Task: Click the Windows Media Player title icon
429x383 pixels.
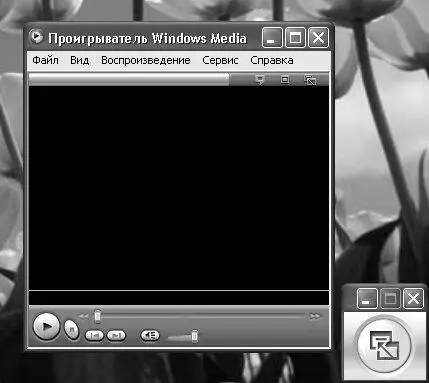Action: point(36,37)
